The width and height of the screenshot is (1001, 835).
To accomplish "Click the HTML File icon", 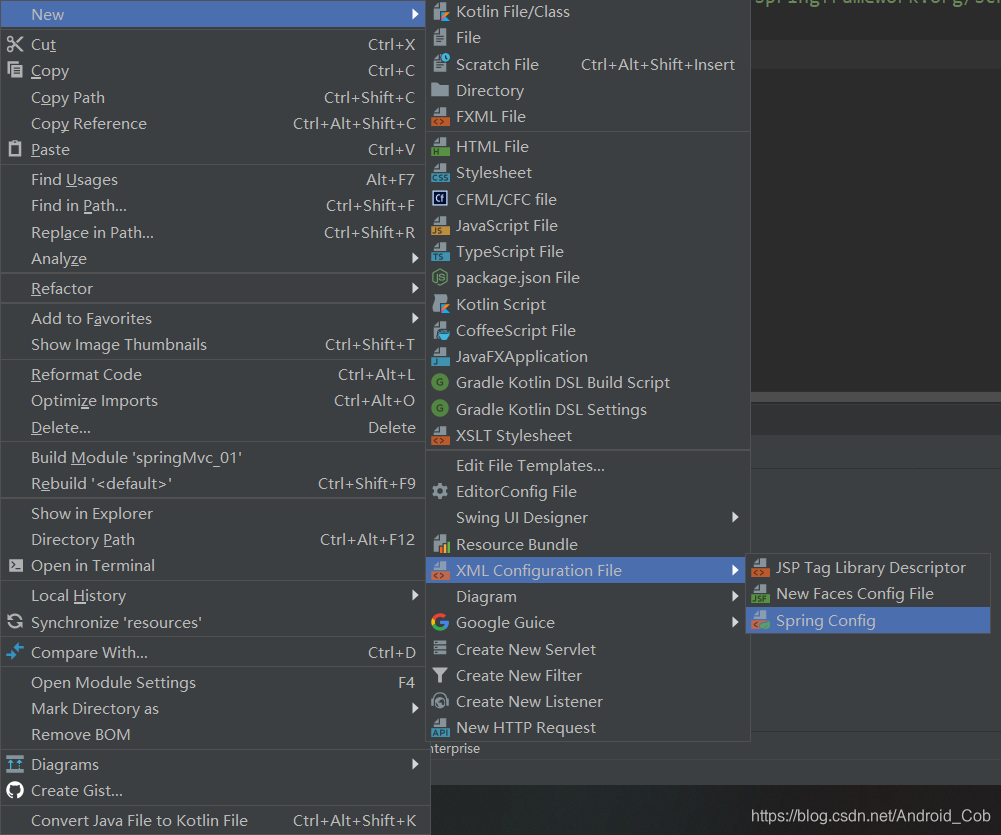I will pos(440,146).
